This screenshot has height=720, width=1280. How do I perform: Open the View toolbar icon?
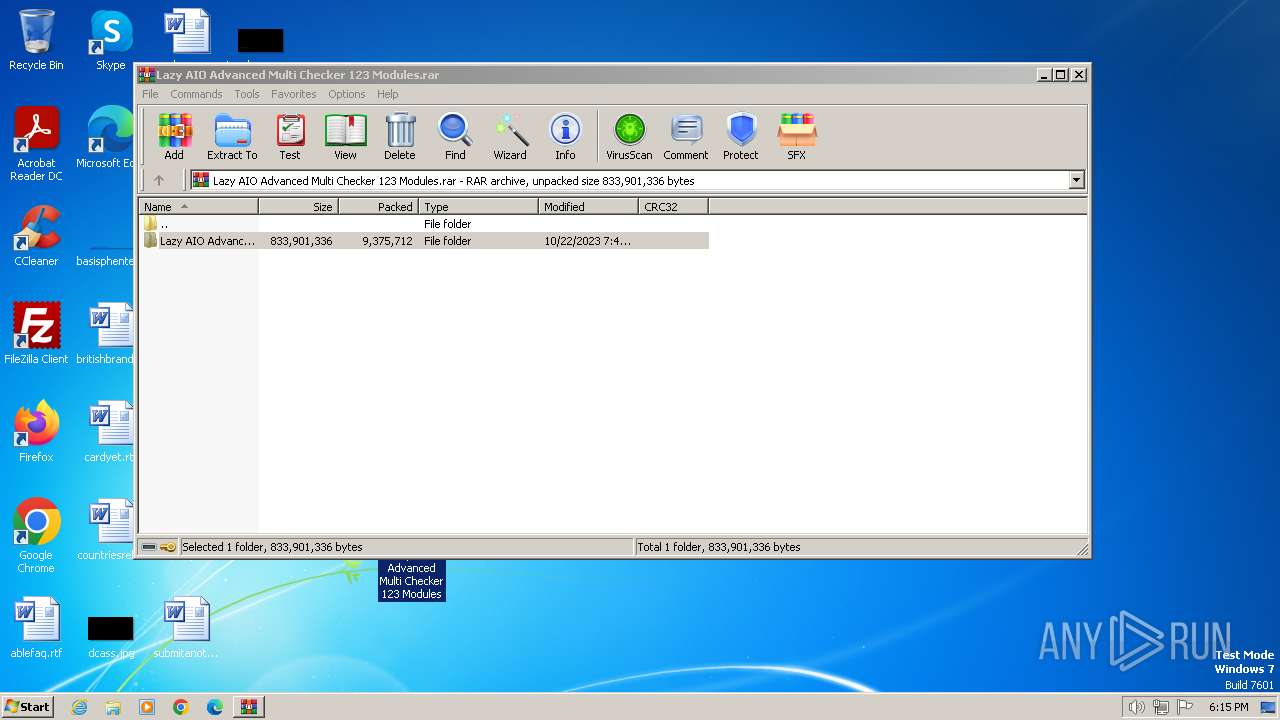tap(345, 137)
